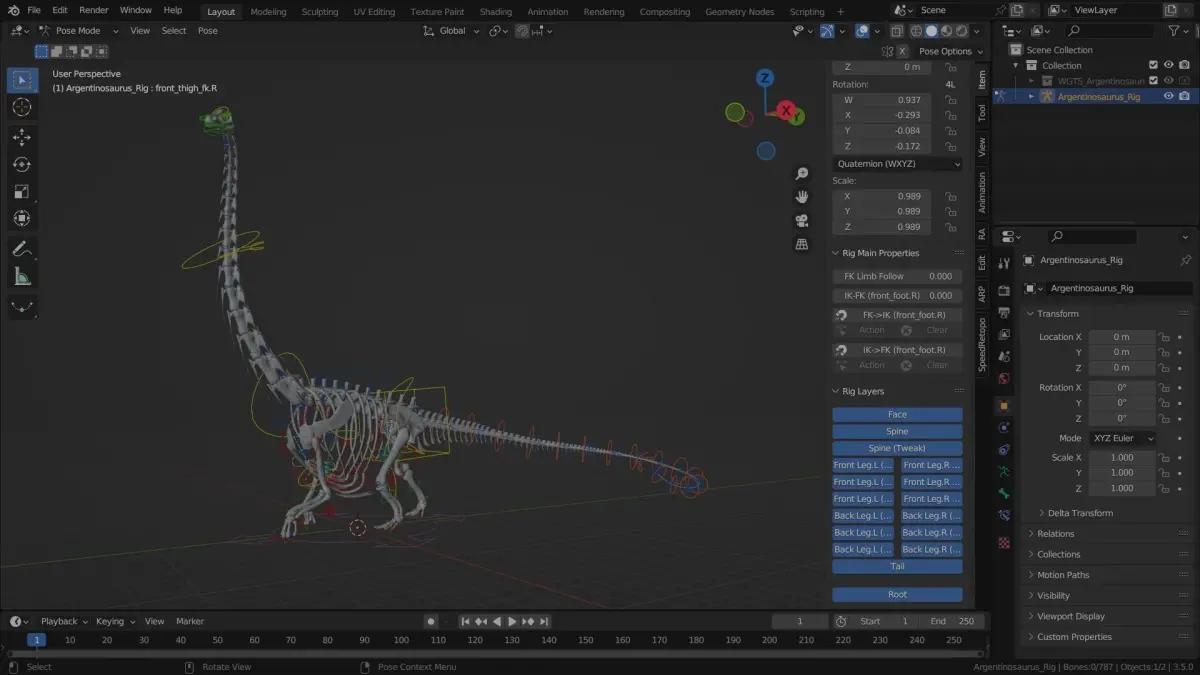This screenshot has width=1200, height=675.
Task: Switch perspective/orthographic grid gizmo
Action: coord(802,244)
